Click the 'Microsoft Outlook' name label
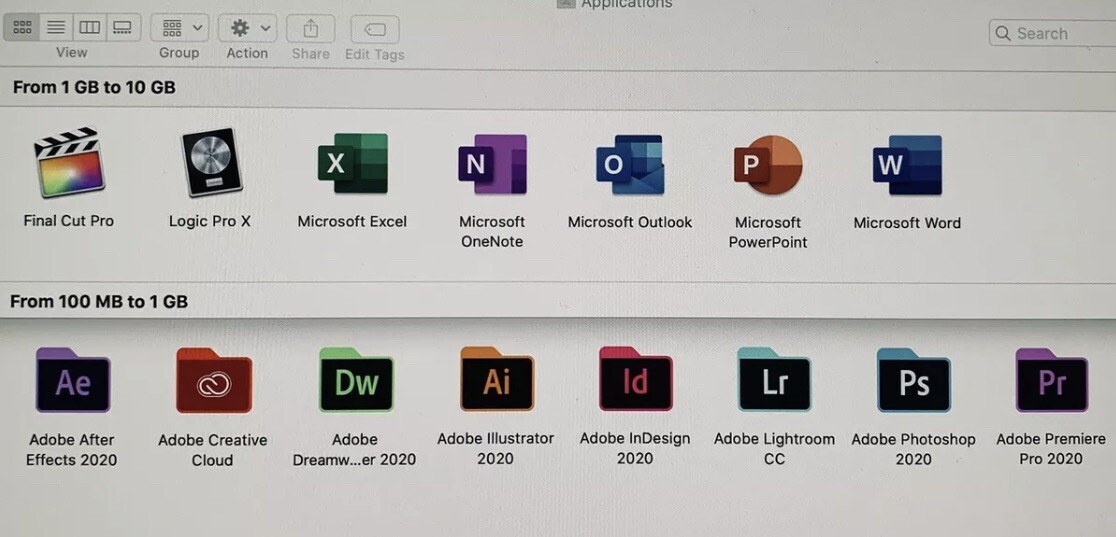Image resolution: width=1116 pixels, height=537 pixels. point(630,222)
